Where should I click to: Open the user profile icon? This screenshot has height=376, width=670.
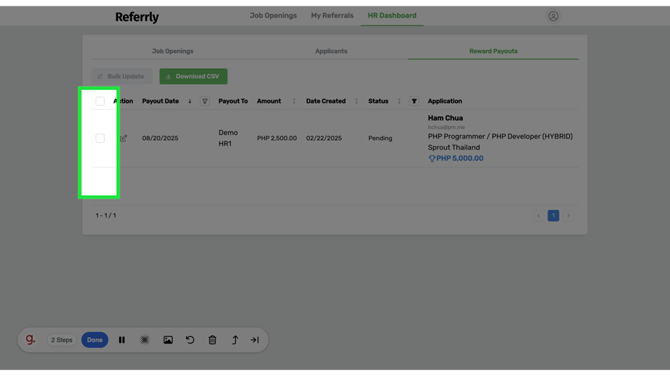click(553, 16)
